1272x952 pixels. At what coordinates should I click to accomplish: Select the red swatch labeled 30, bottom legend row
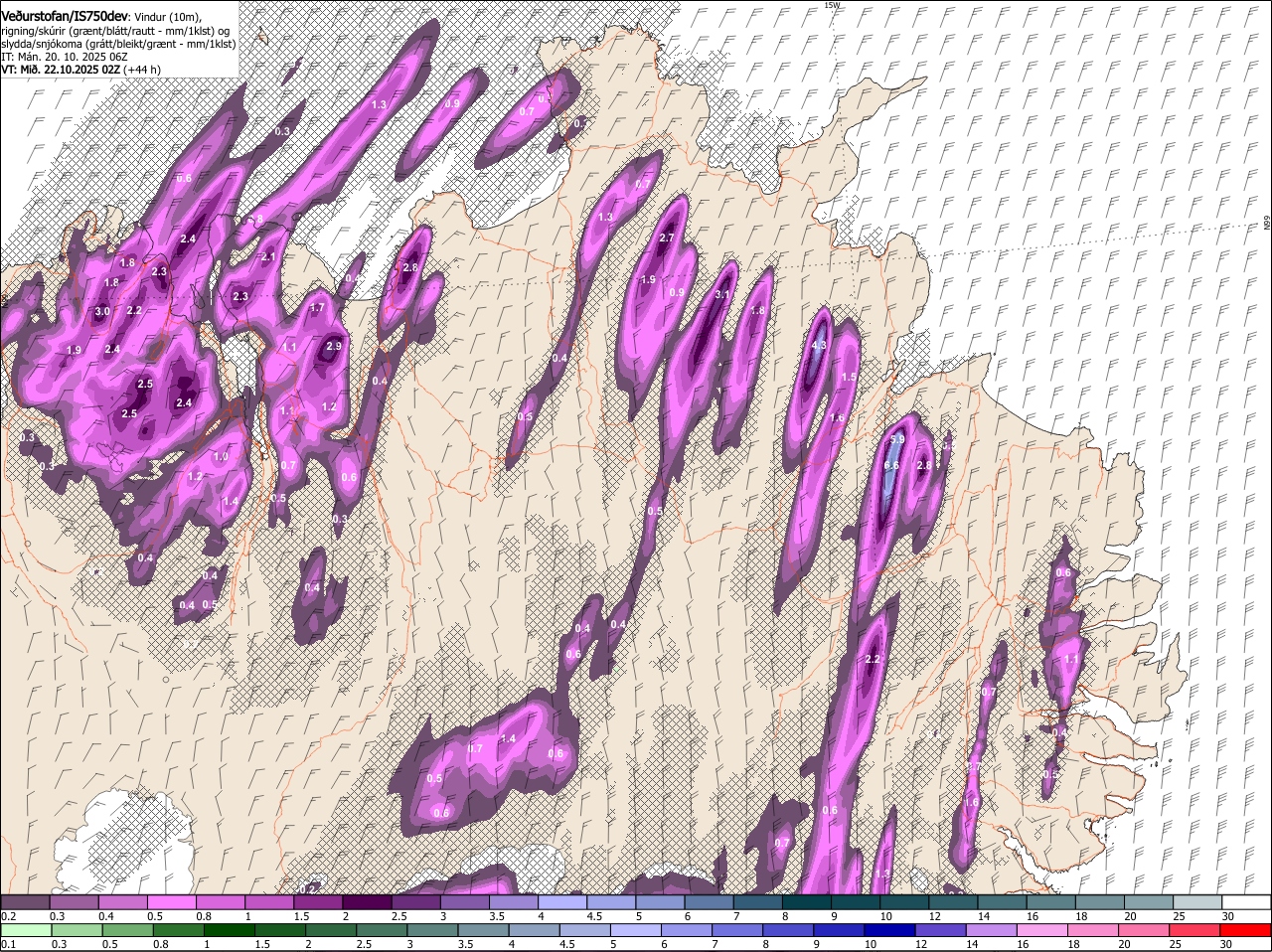[x=1246, y=930]
